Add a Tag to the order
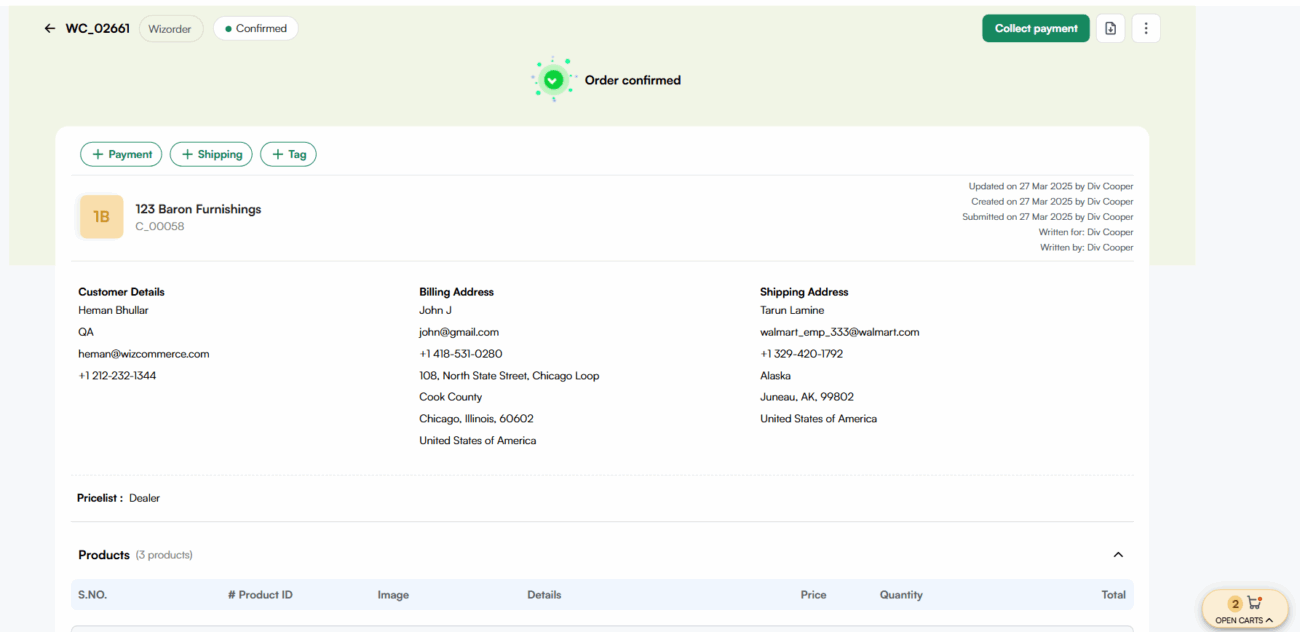 (288, 154)
